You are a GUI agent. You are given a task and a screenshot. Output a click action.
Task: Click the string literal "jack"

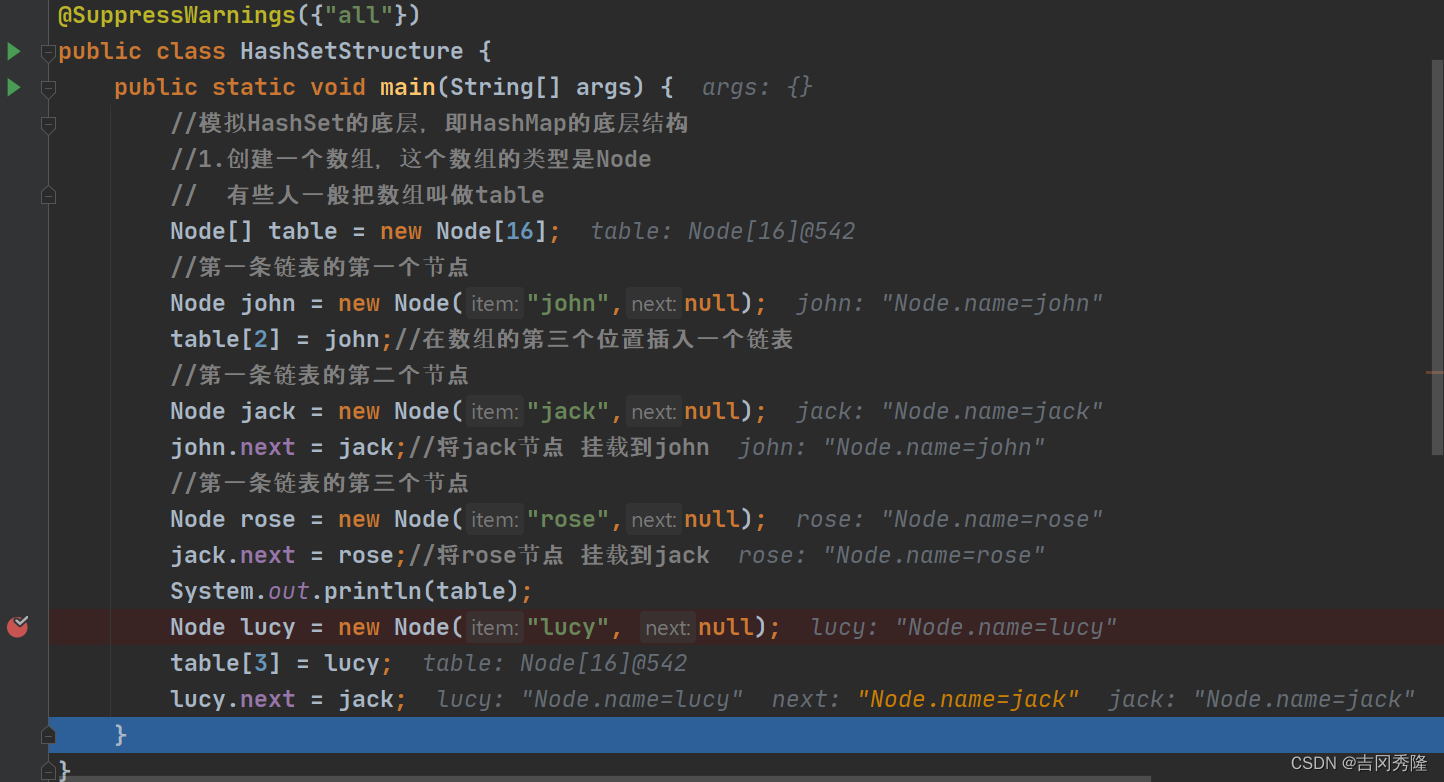click(x=568, y=411)
